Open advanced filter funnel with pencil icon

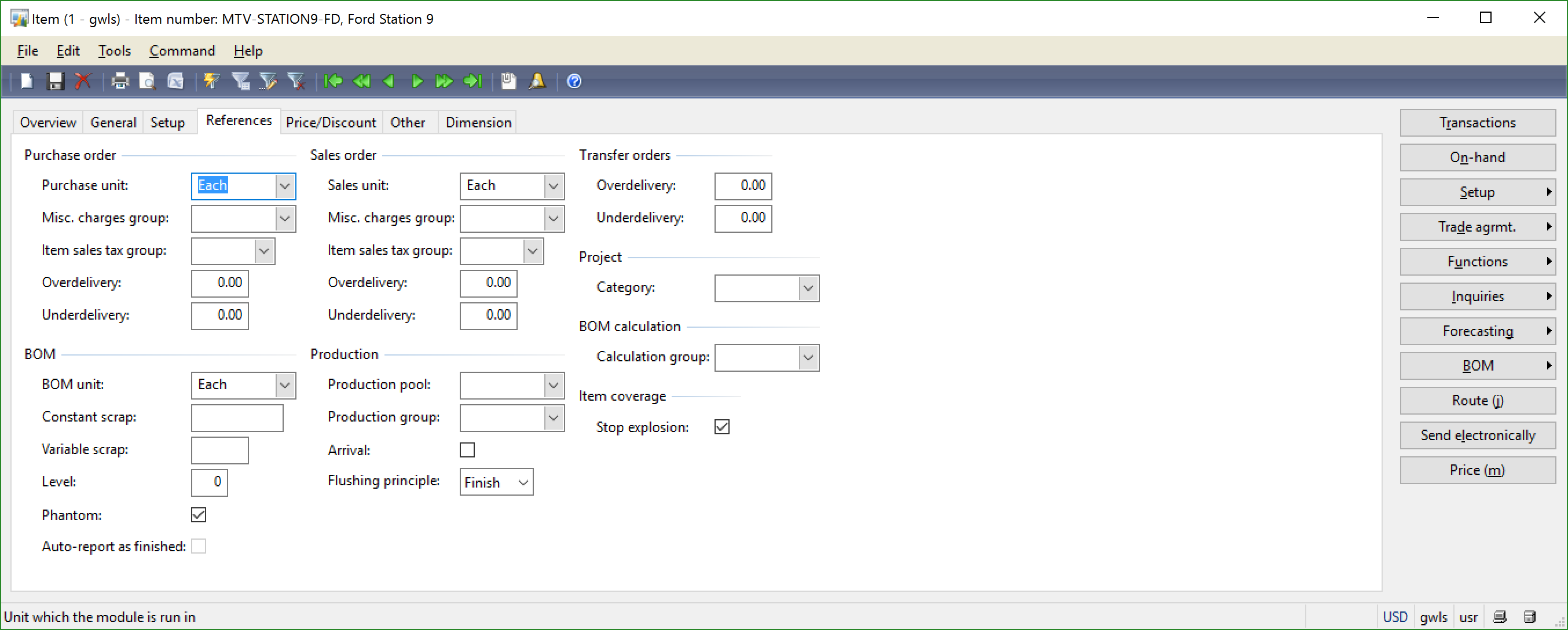pyautogui.click(x=268, y=81)
